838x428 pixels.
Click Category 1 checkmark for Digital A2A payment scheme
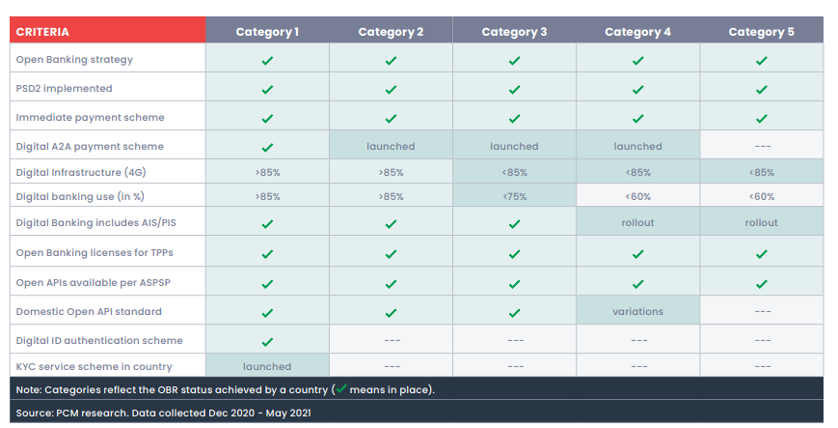pos(267,147)
